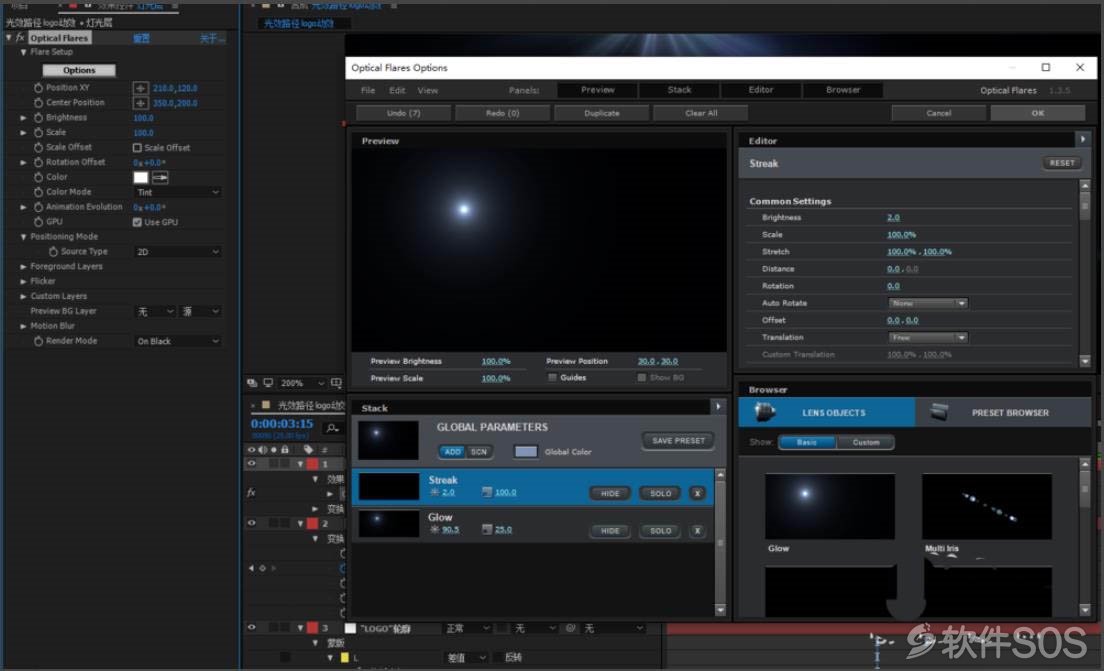
Task: Expand the Foreground Layers group
Action: coord(23,267)
